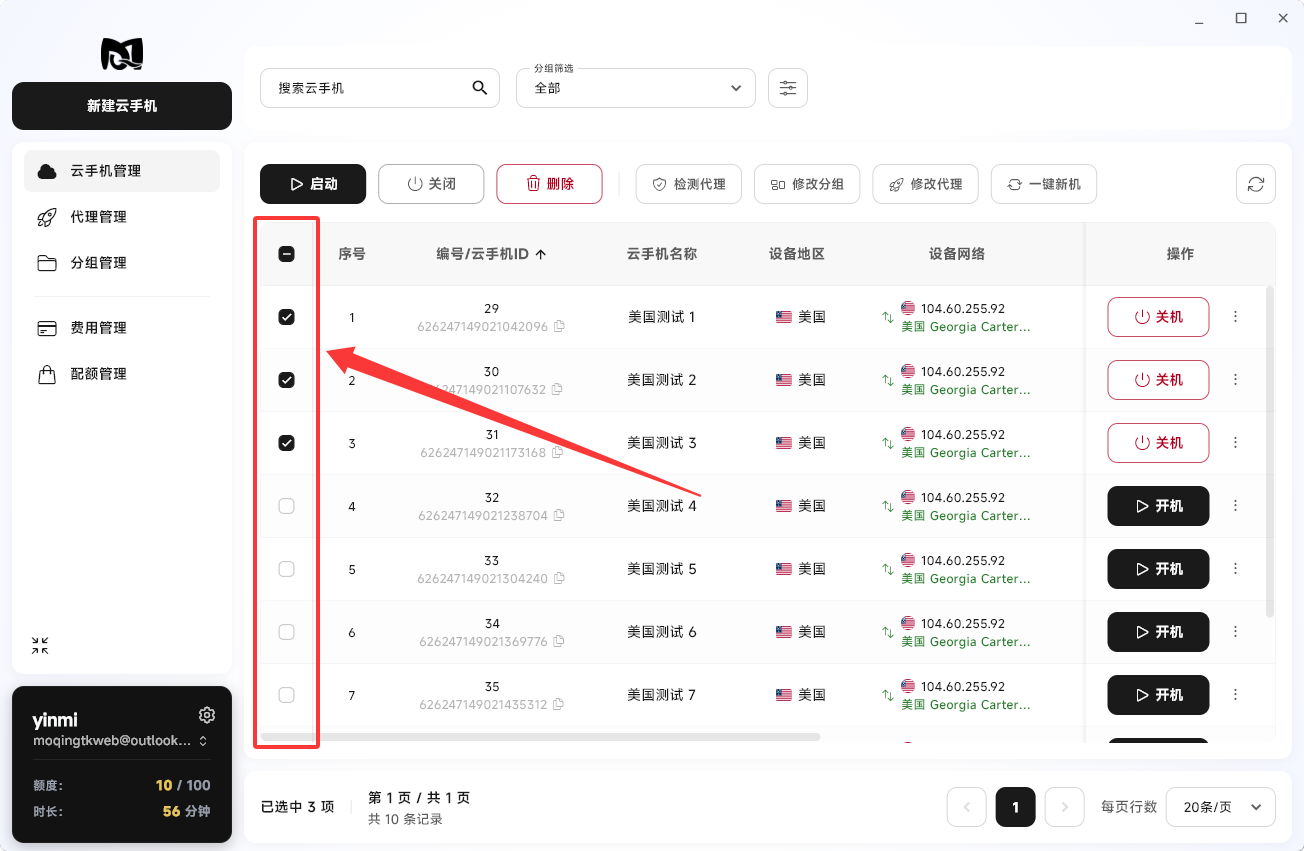Open more options for 美国测试 6
This screenshot has height=851, width=1304.
[1235, 632]
